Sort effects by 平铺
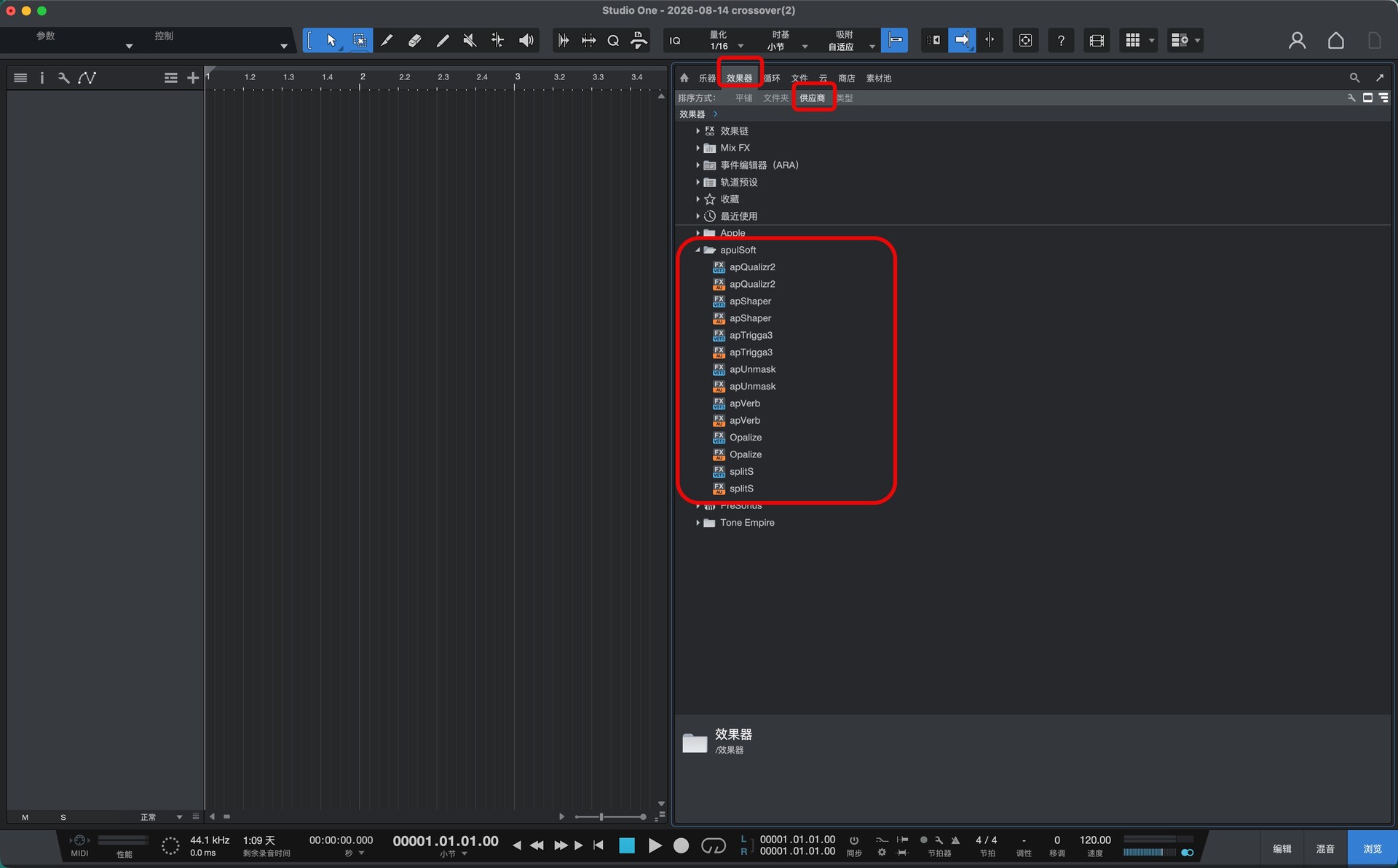Image resolution: width=1398 pixels, height=868 pixels. pyautogui.click(x=743, y=98)
